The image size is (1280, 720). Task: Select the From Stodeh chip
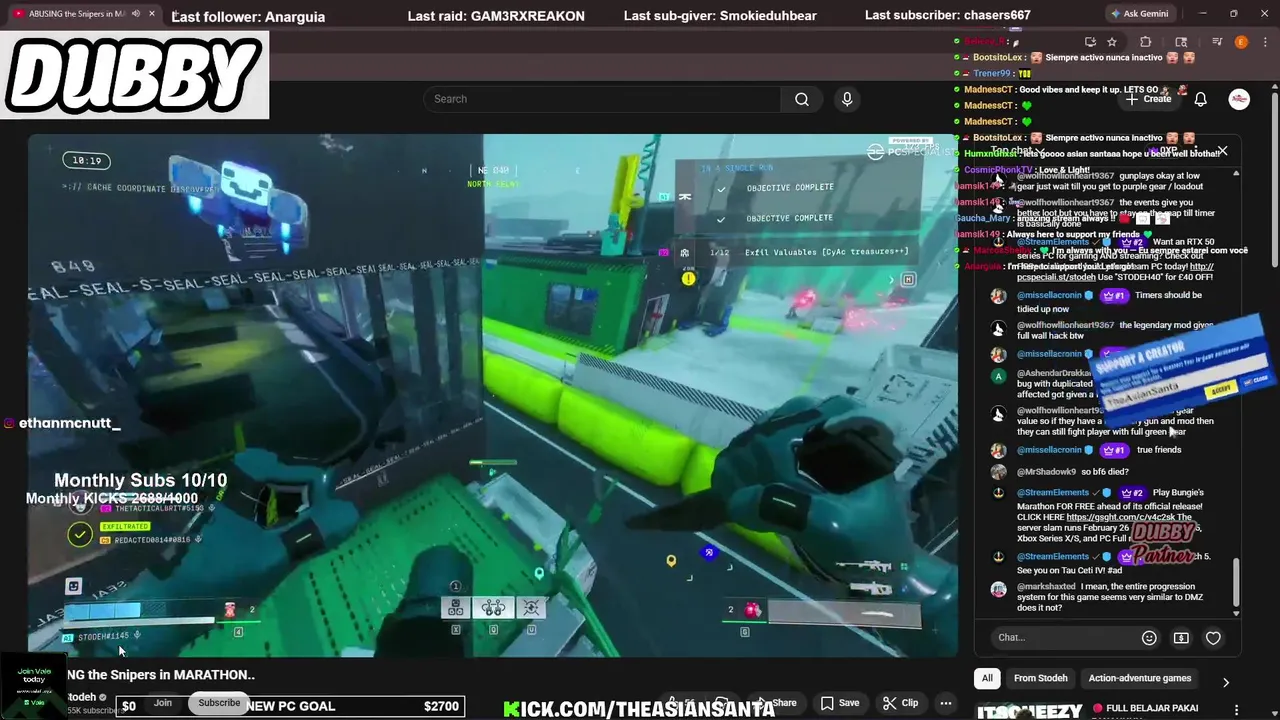coord(1040,678)
